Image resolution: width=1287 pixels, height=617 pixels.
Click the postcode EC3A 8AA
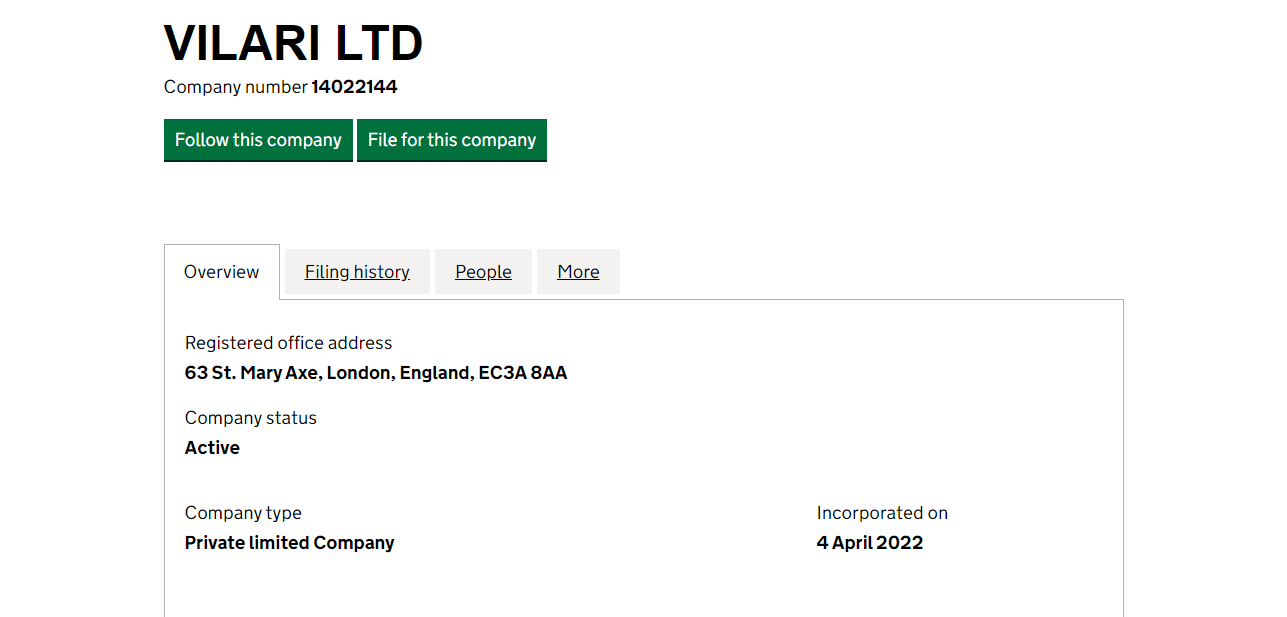pyautogui.click(x=523, y=373)
